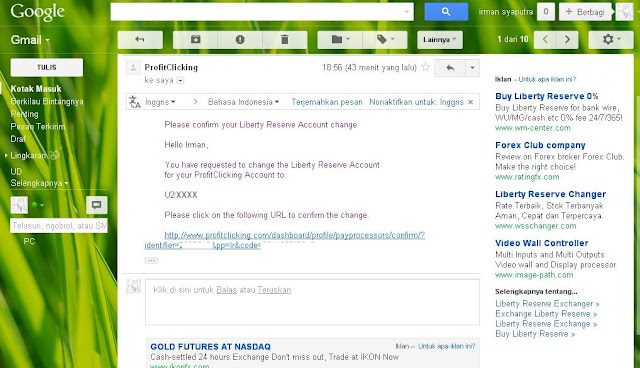Viewport: 640px width, 368px height.
Task: Open GOLD FUTURES AT NASDAQ ad
Action: 210,347
